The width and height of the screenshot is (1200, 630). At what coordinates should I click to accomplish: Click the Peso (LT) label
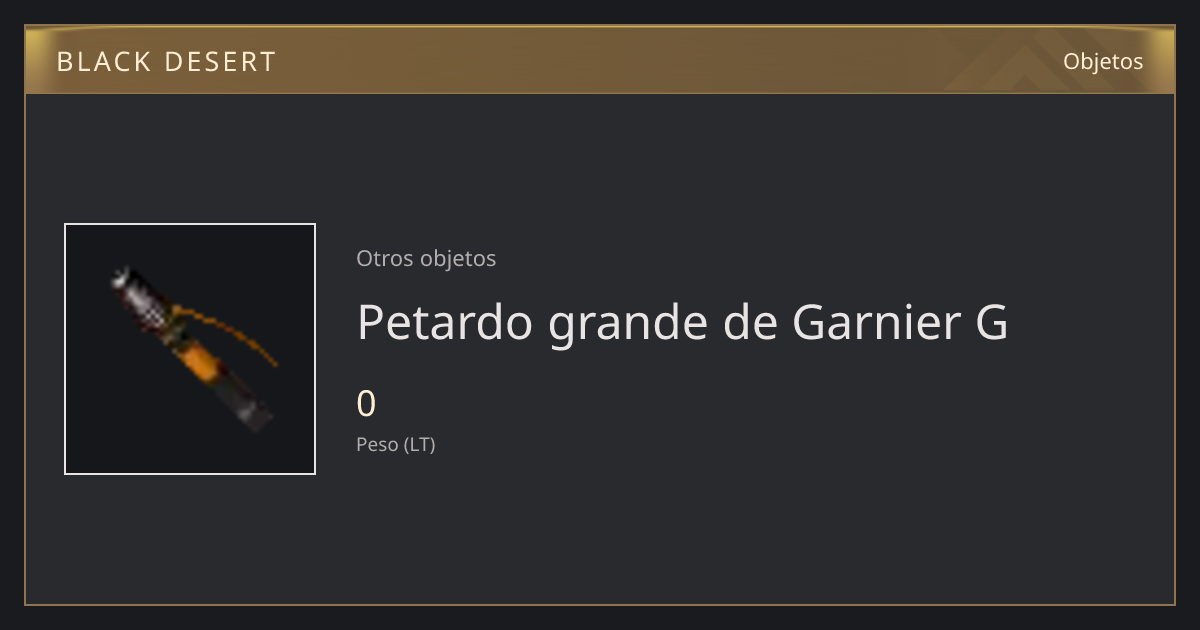coord(396,444)
